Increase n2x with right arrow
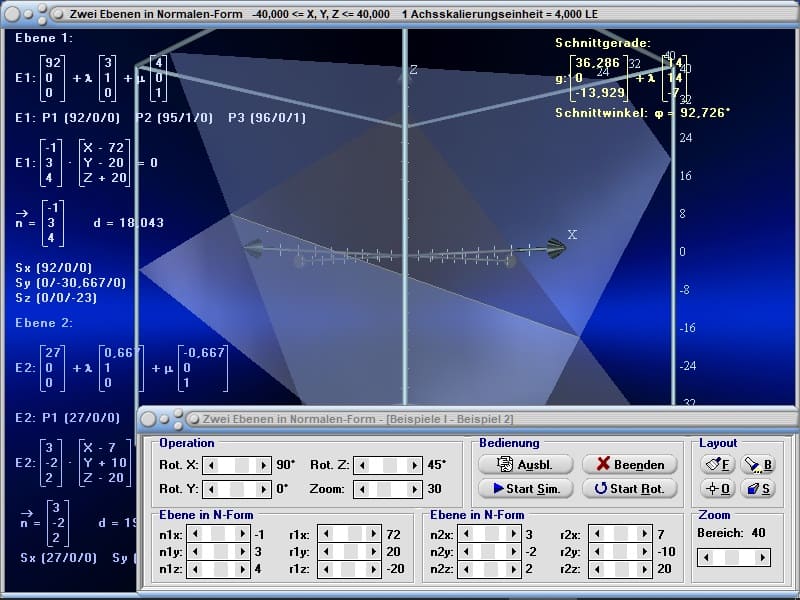Image resolution: width=800 pixels, height=600 pixels. click(x=514, y=534)
